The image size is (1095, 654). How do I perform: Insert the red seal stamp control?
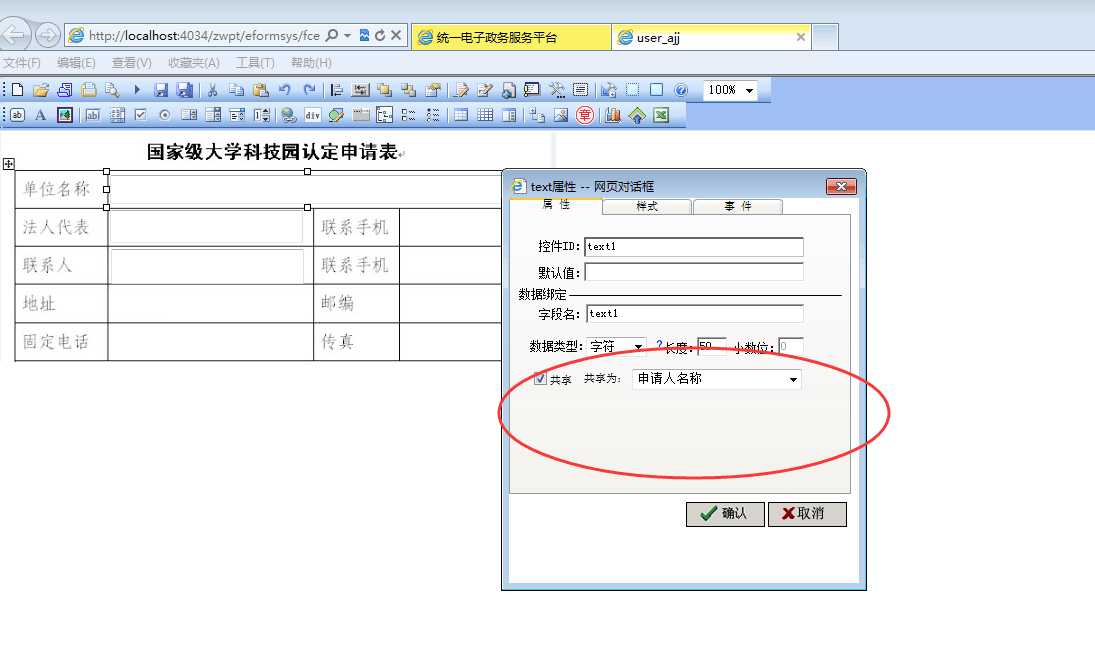[x=585, y=115]
